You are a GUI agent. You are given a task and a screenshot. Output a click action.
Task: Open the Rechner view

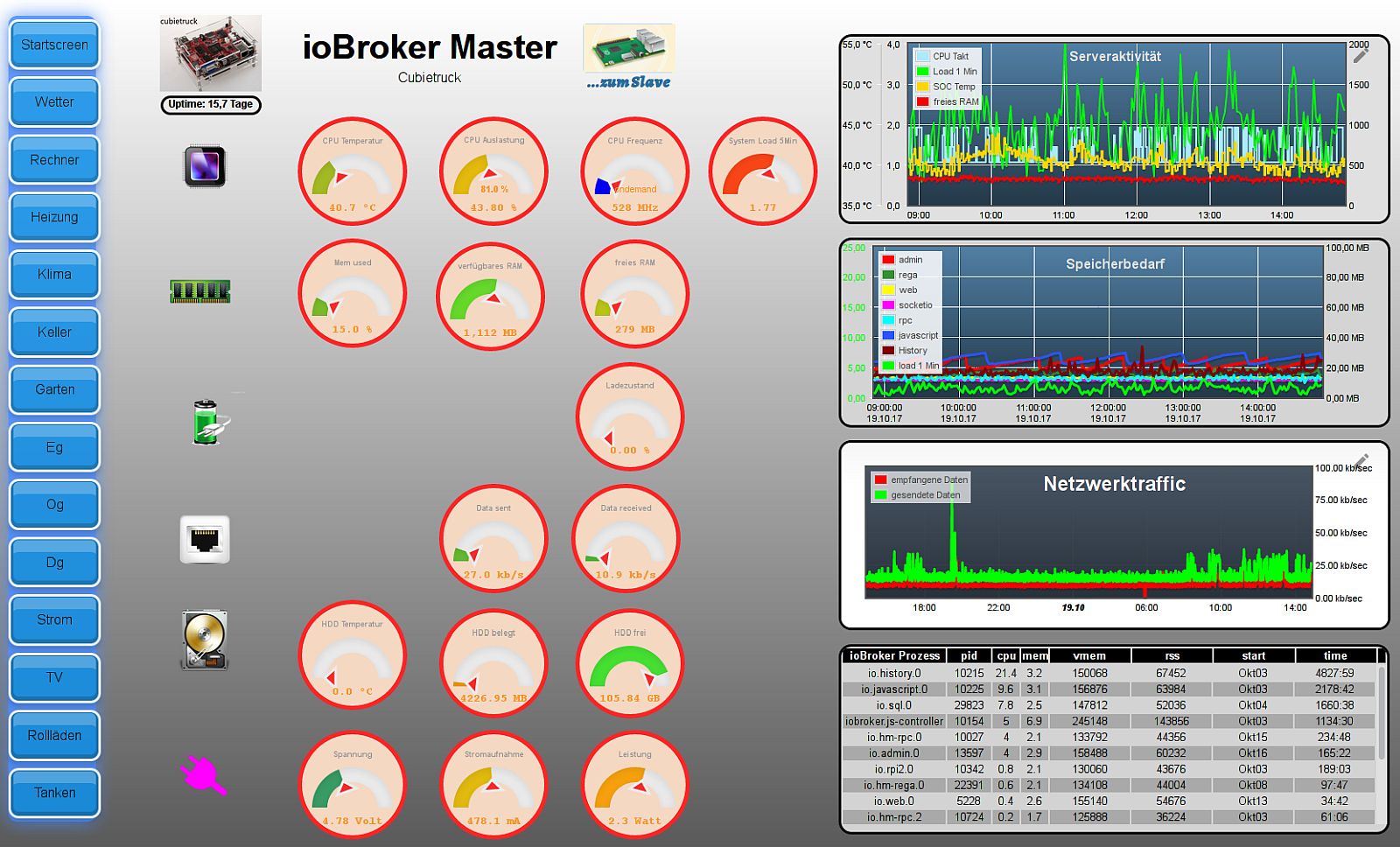pos(54,160)
